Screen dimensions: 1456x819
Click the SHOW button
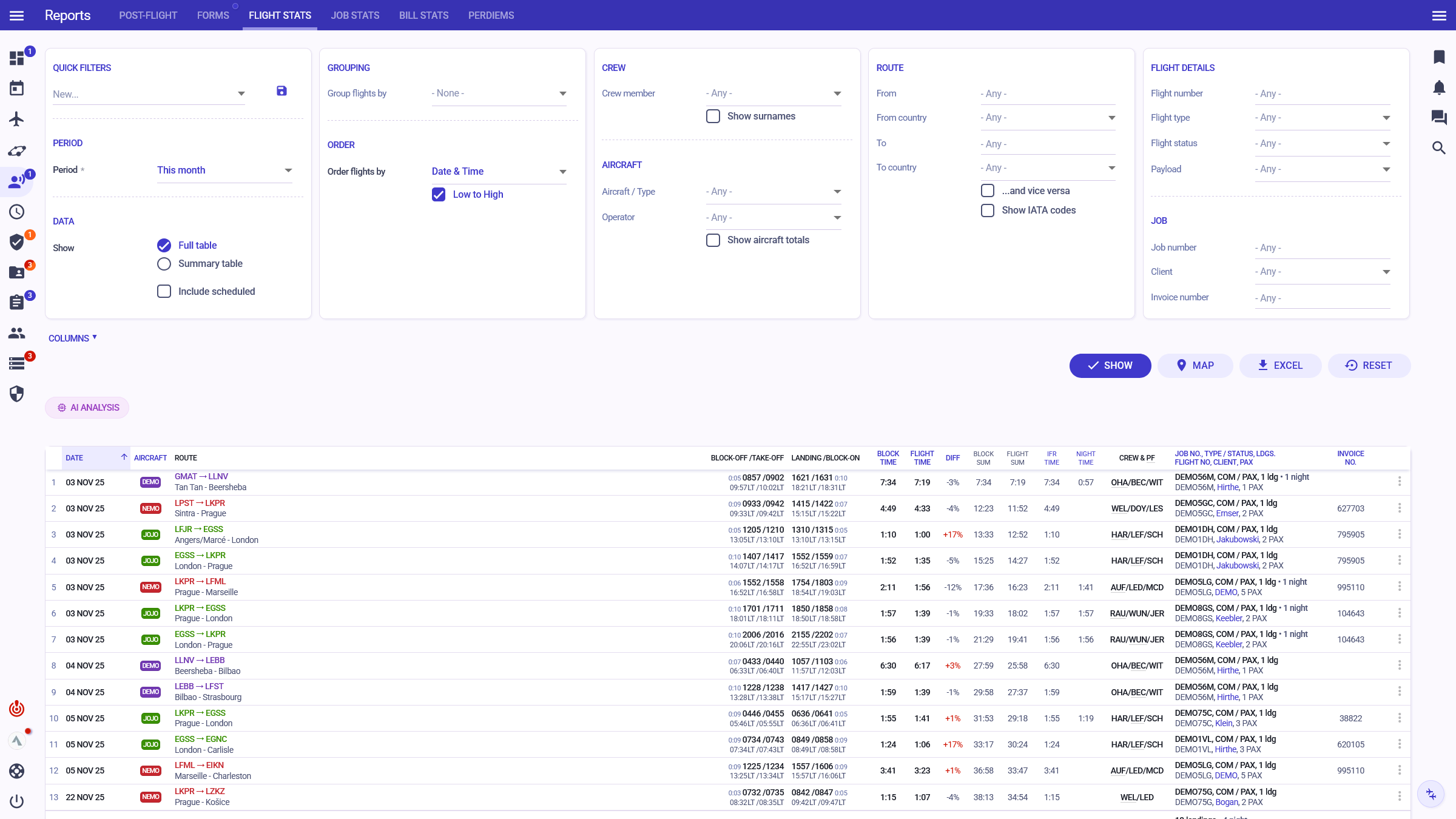(1110, 365)
